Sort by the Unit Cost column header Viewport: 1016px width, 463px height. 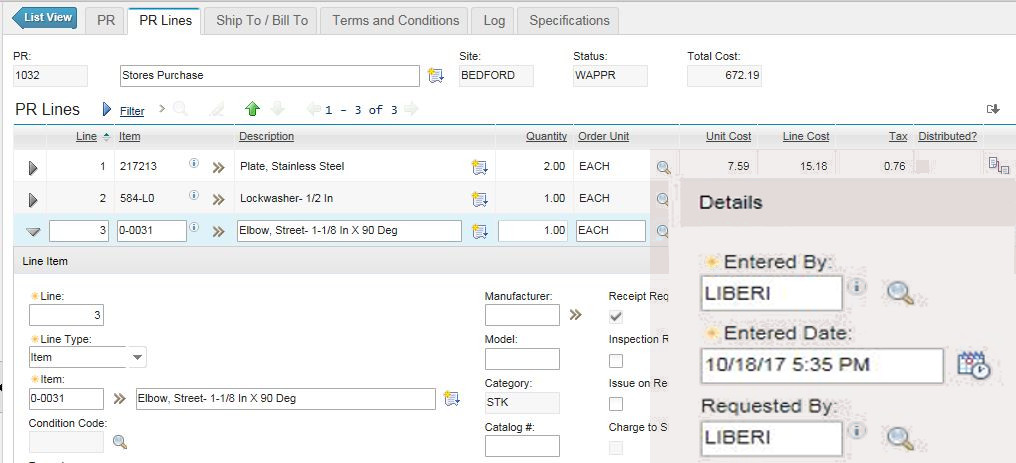[728, 136]
